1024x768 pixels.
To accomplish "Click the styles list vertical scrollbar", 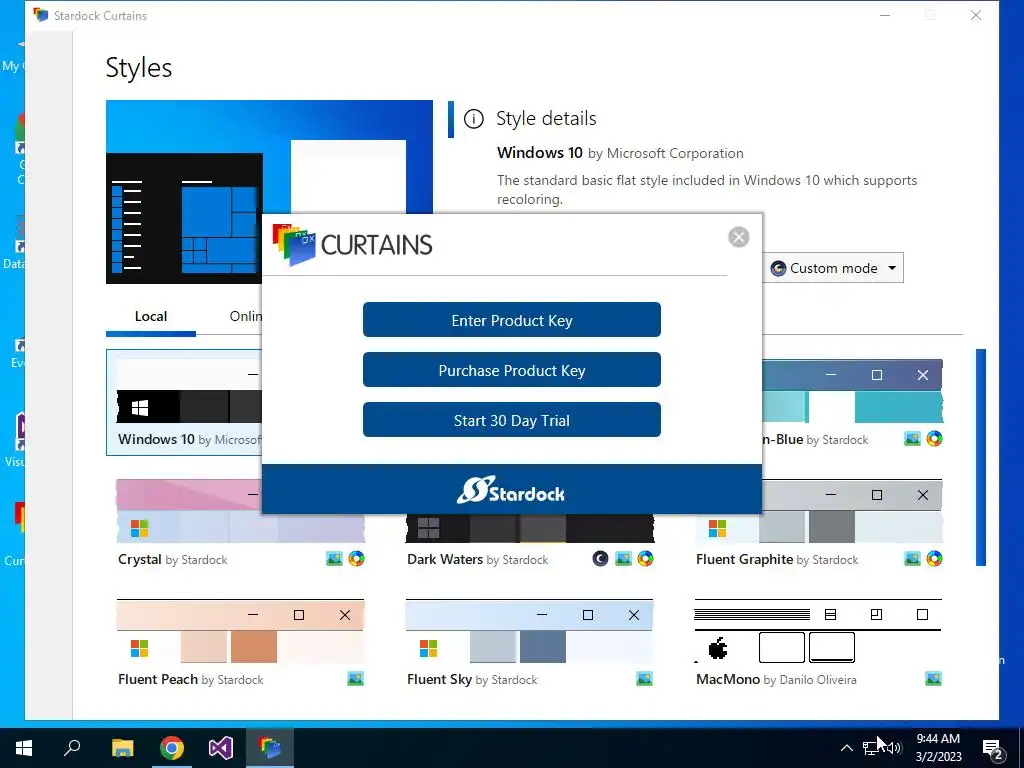I will 981,457.
